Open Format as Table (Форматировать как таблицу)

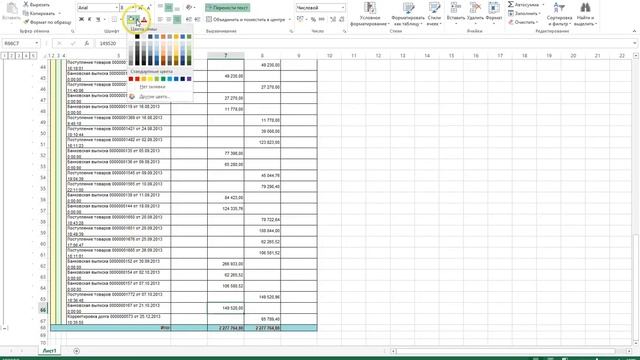(x=407, y=14)
